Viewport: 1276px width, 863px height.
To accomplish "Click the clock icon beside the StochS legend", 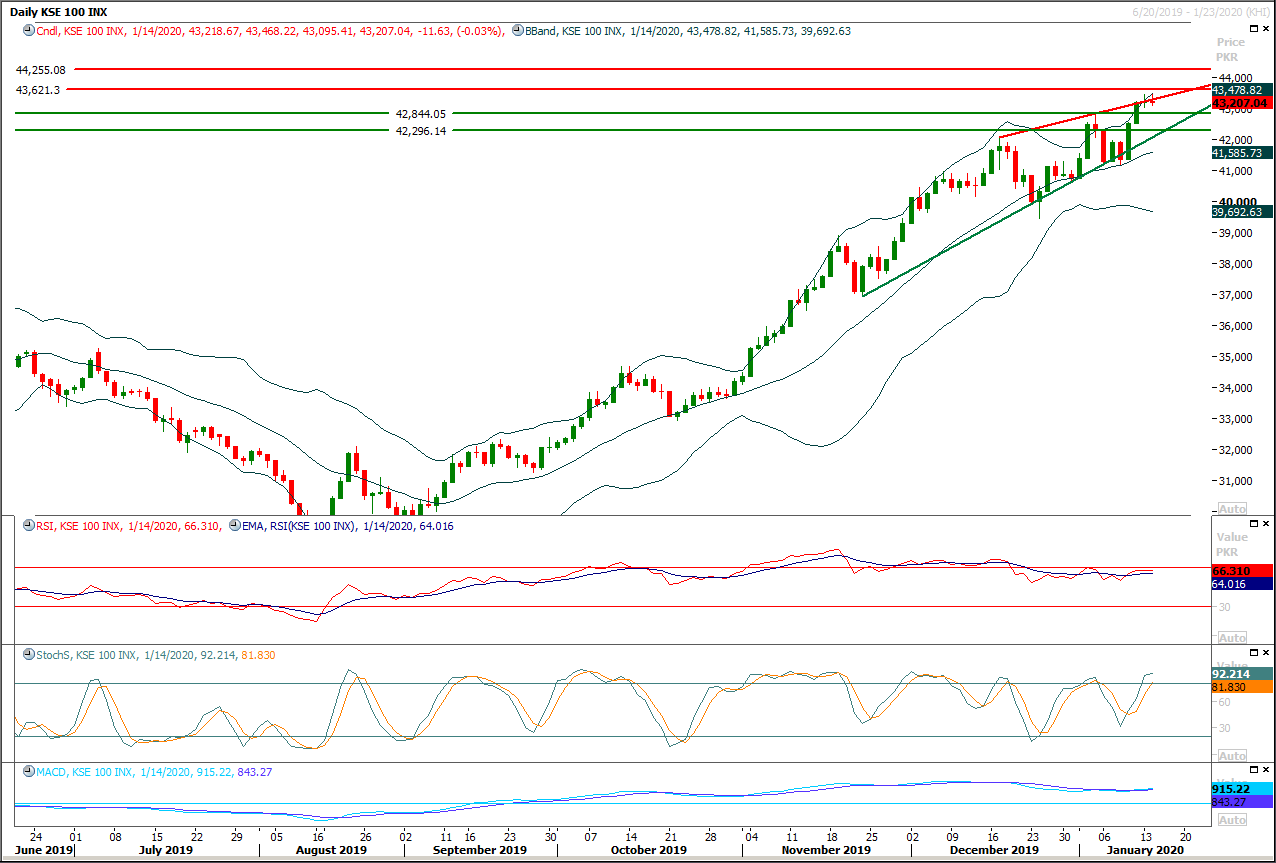I will [29, 655].
